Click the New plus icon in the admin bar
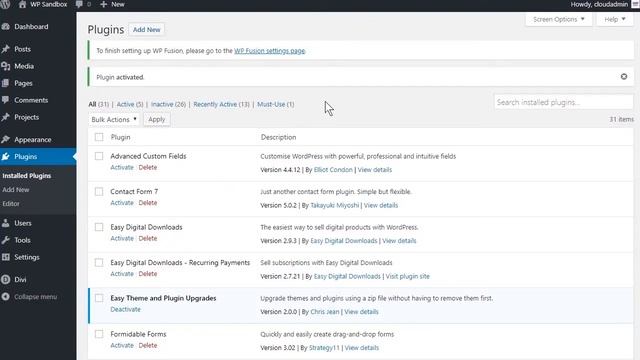The width and height of the screenshot is (640, 360). tap(103, 4)
